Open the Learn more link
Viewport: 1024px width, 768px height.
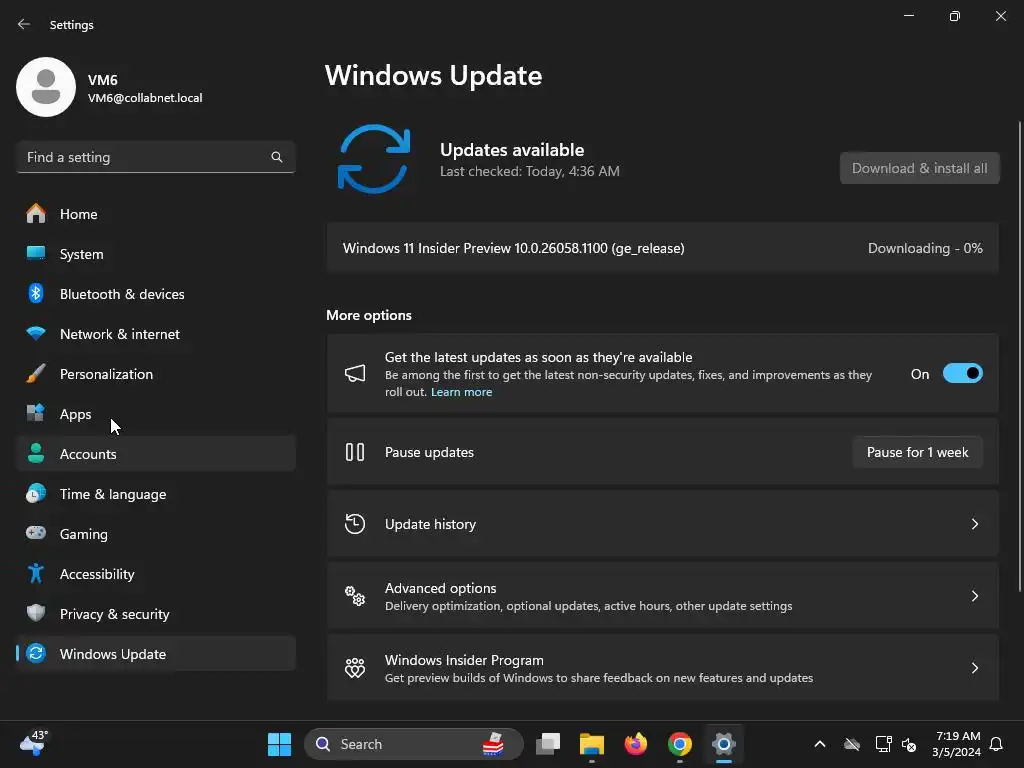pos(461,392)
